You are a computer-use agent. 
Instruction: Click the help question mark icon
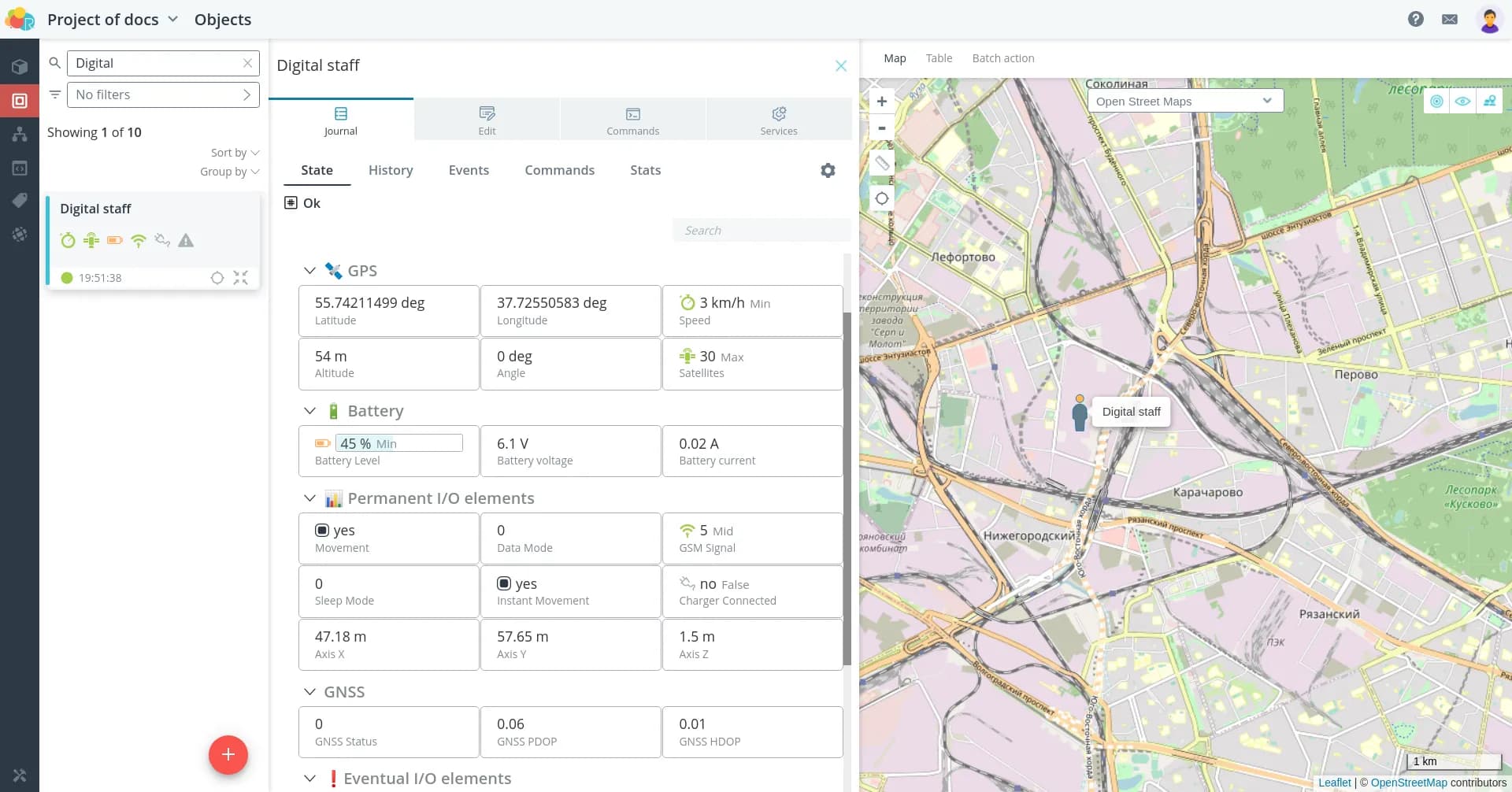pos(1415,19)
